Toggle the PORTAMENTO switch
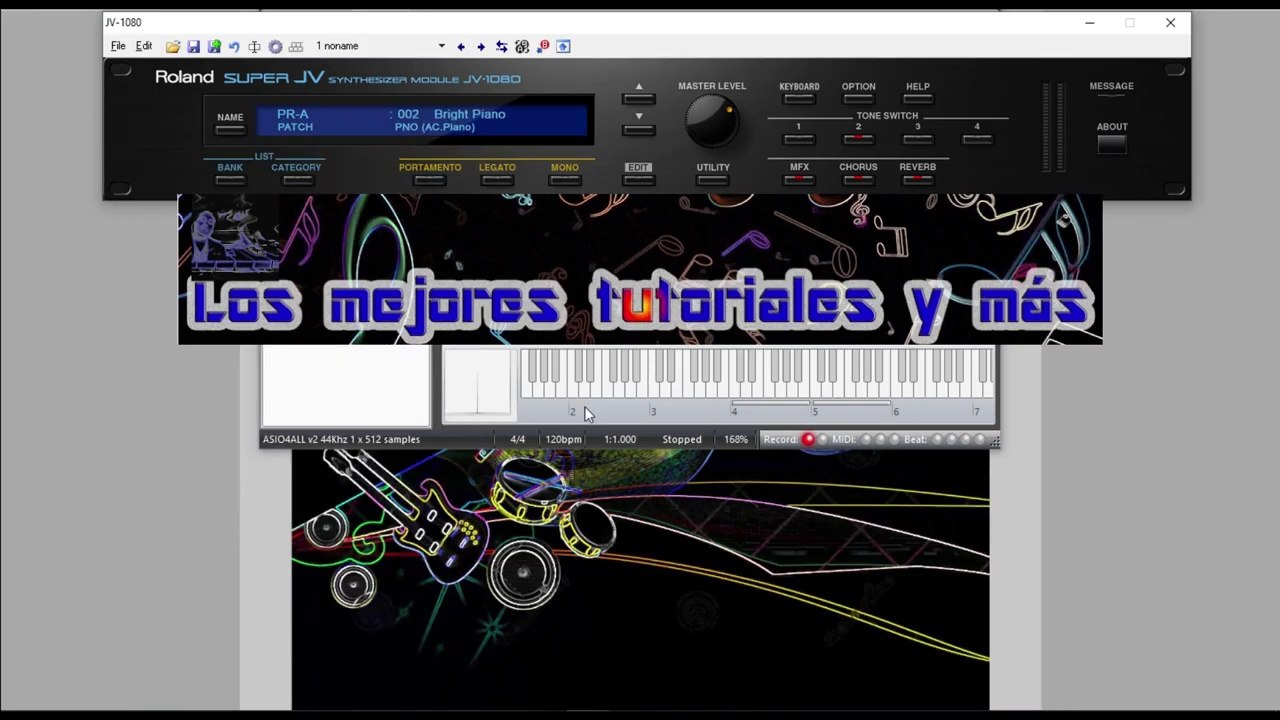 pos(430,180)
